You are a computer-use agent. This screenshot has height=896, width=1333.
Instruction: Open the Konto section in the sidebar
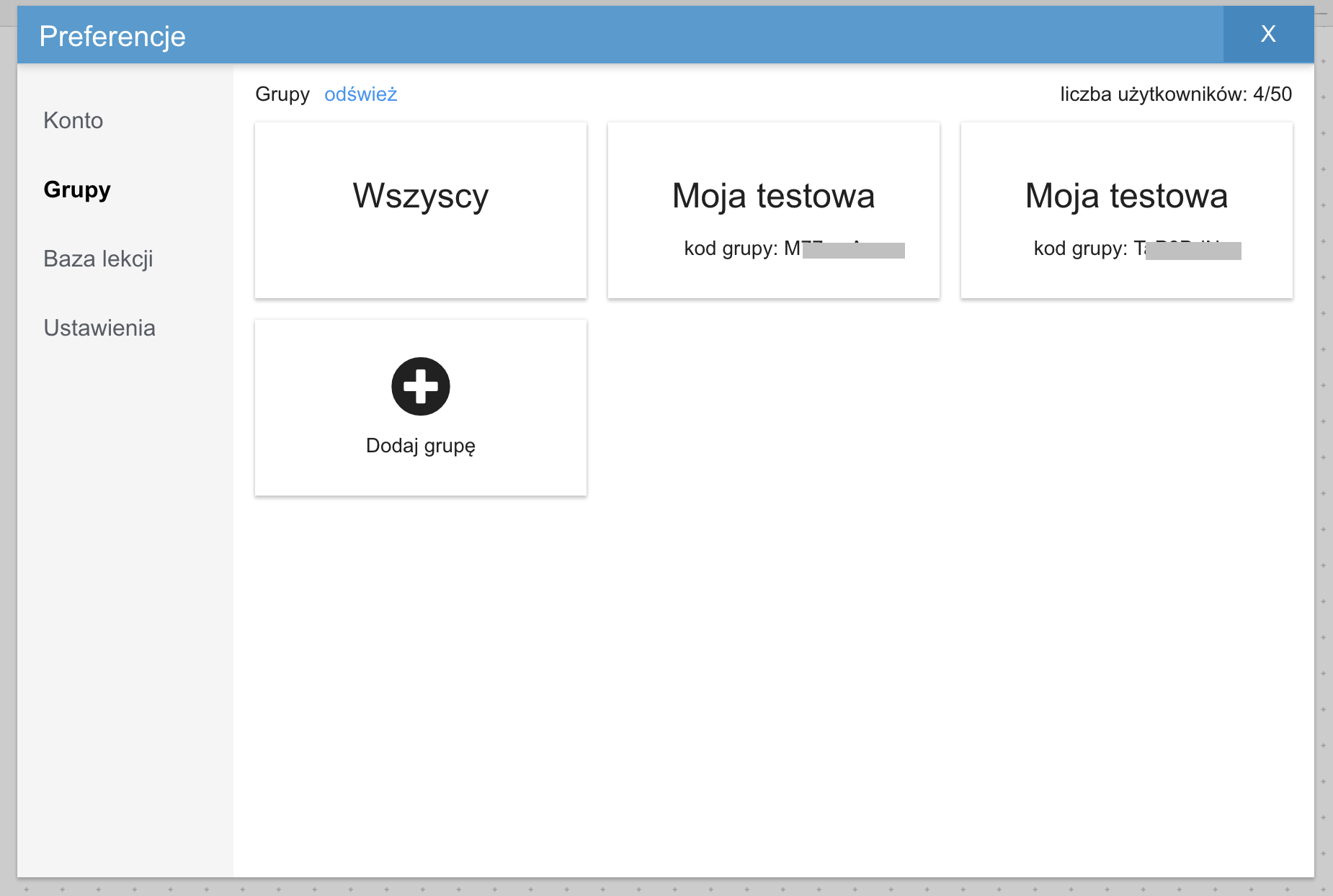pos(73,120)
